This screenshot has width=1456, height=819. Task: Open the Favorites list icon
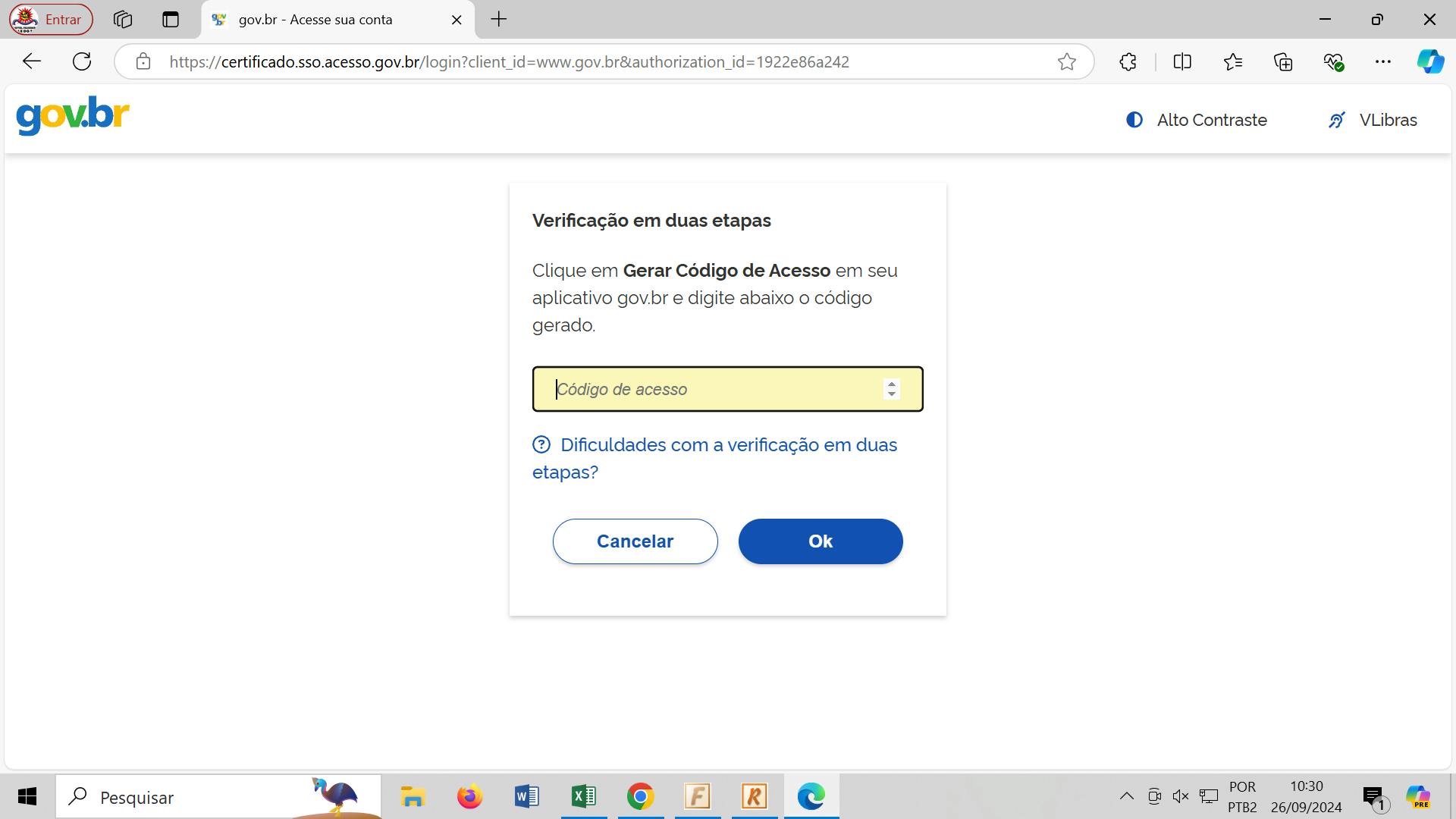[x=1233, y=62]
